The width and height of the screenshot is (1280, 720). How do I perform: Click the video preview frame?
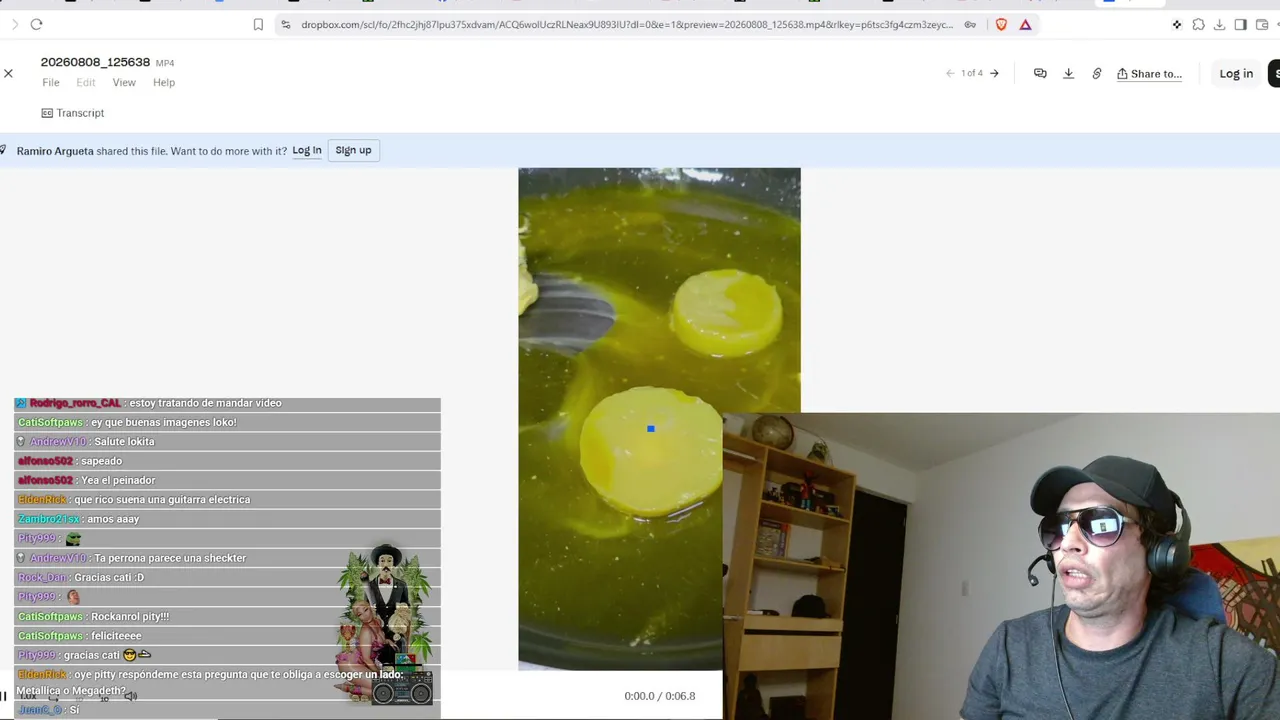[x=659, y=418]
